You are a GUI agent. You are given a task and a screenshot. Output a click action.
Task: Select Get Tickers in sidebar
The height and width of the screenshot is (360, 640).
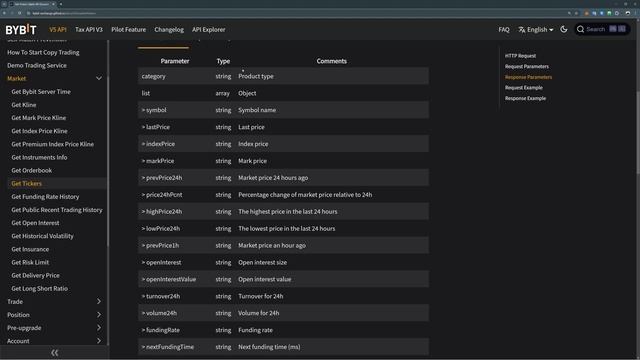click(27, 184)
